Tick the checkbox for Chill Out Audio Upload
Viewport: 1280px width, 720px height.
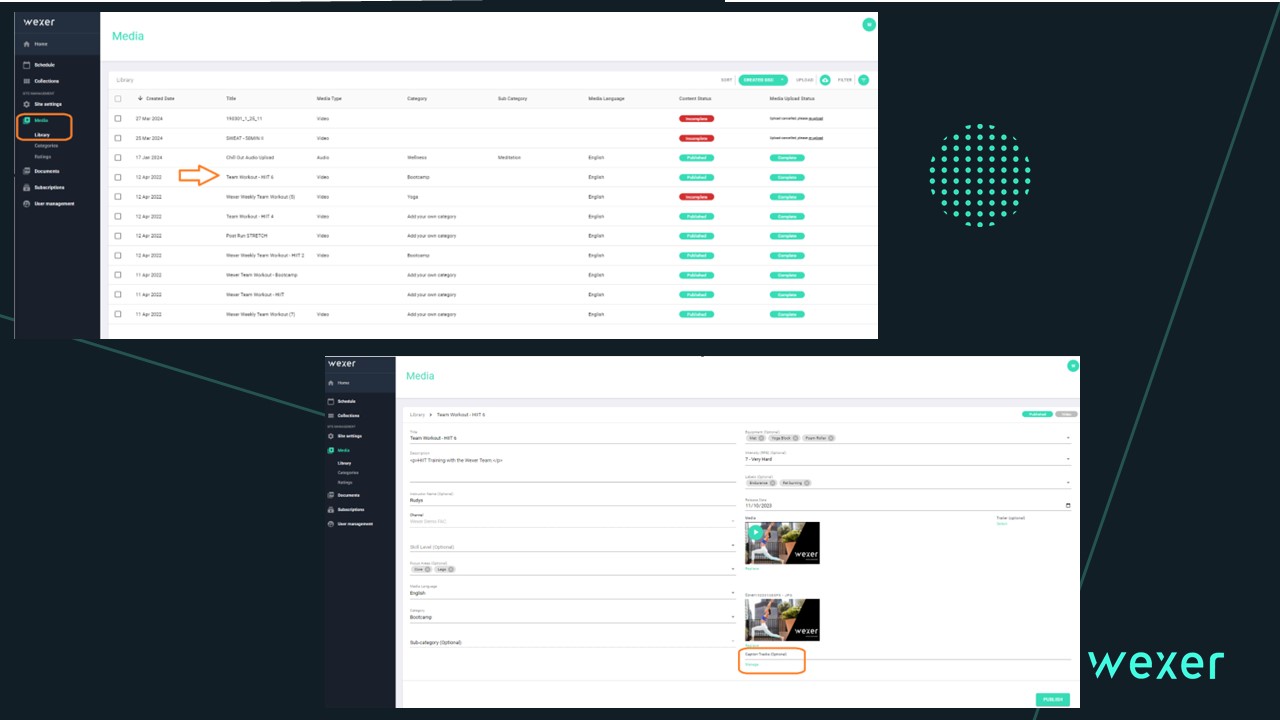118,158
